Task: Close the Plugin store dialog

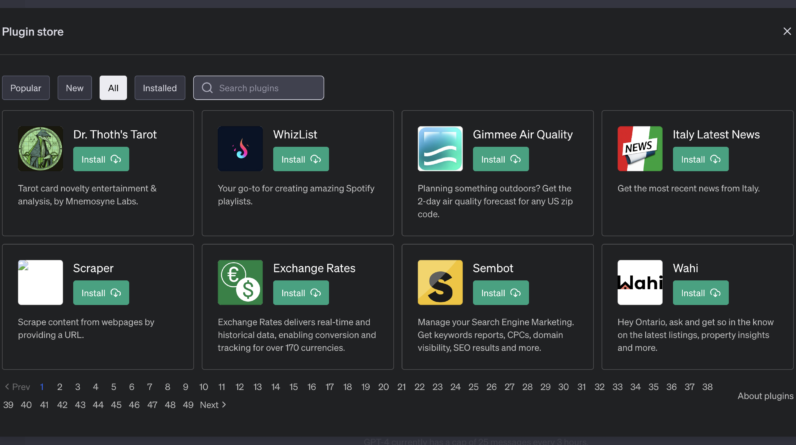Action: pyautogui.click(x=787, y=31)
